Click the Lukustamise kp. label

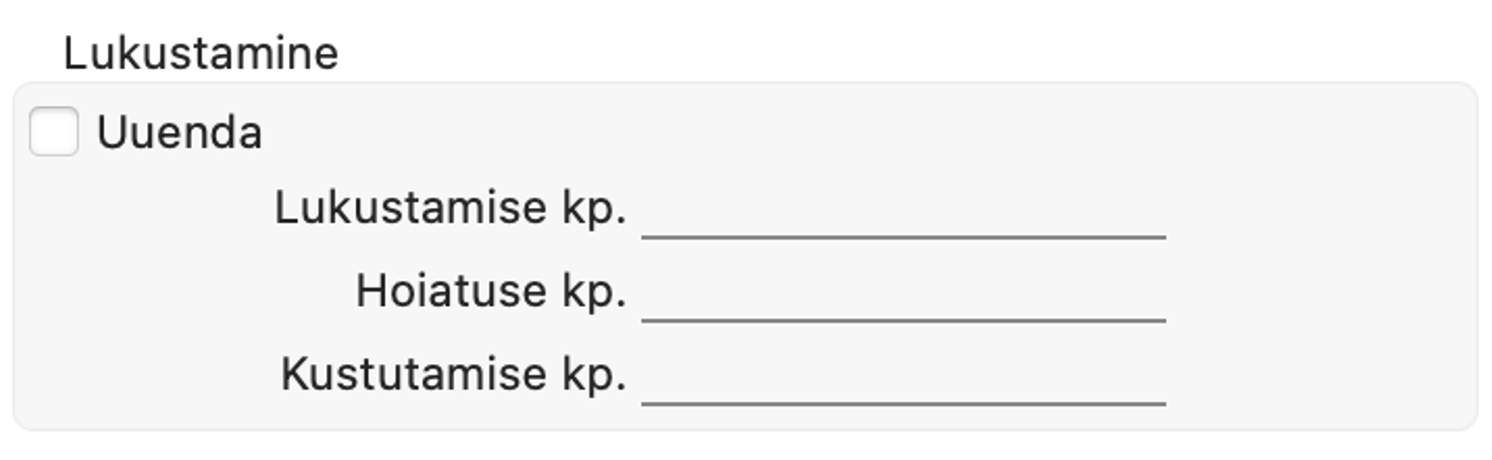pos(450,209)
